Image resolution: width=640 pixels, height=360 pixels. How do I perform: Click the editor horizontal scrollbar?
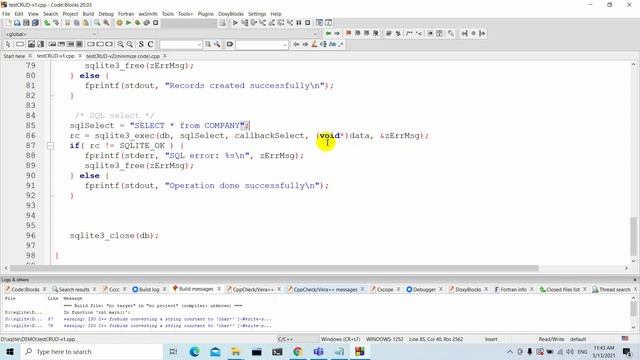click(x=274, y=268)
